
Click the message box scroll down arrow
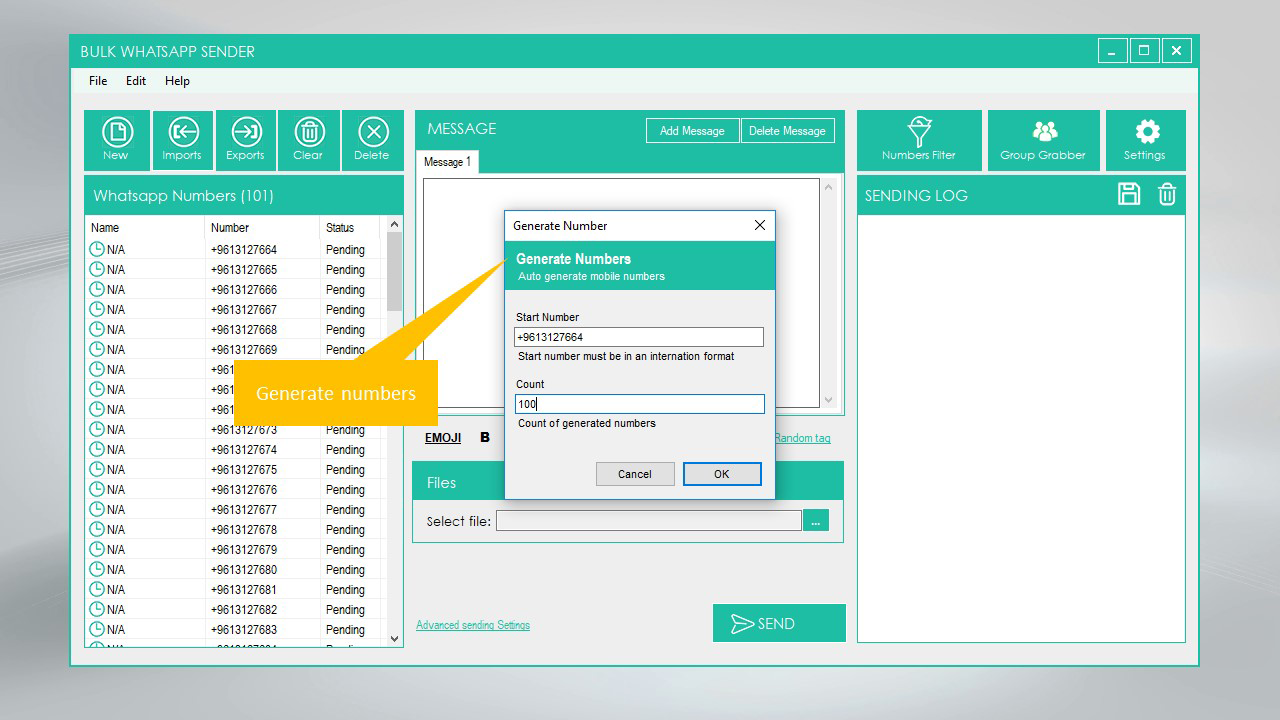pyautogui.click(x=828, y=399)
